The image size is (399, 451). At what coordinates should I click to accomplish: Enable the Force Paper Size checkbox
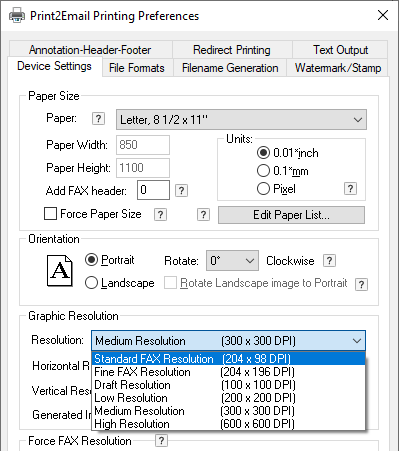click(x=50, y=214)
